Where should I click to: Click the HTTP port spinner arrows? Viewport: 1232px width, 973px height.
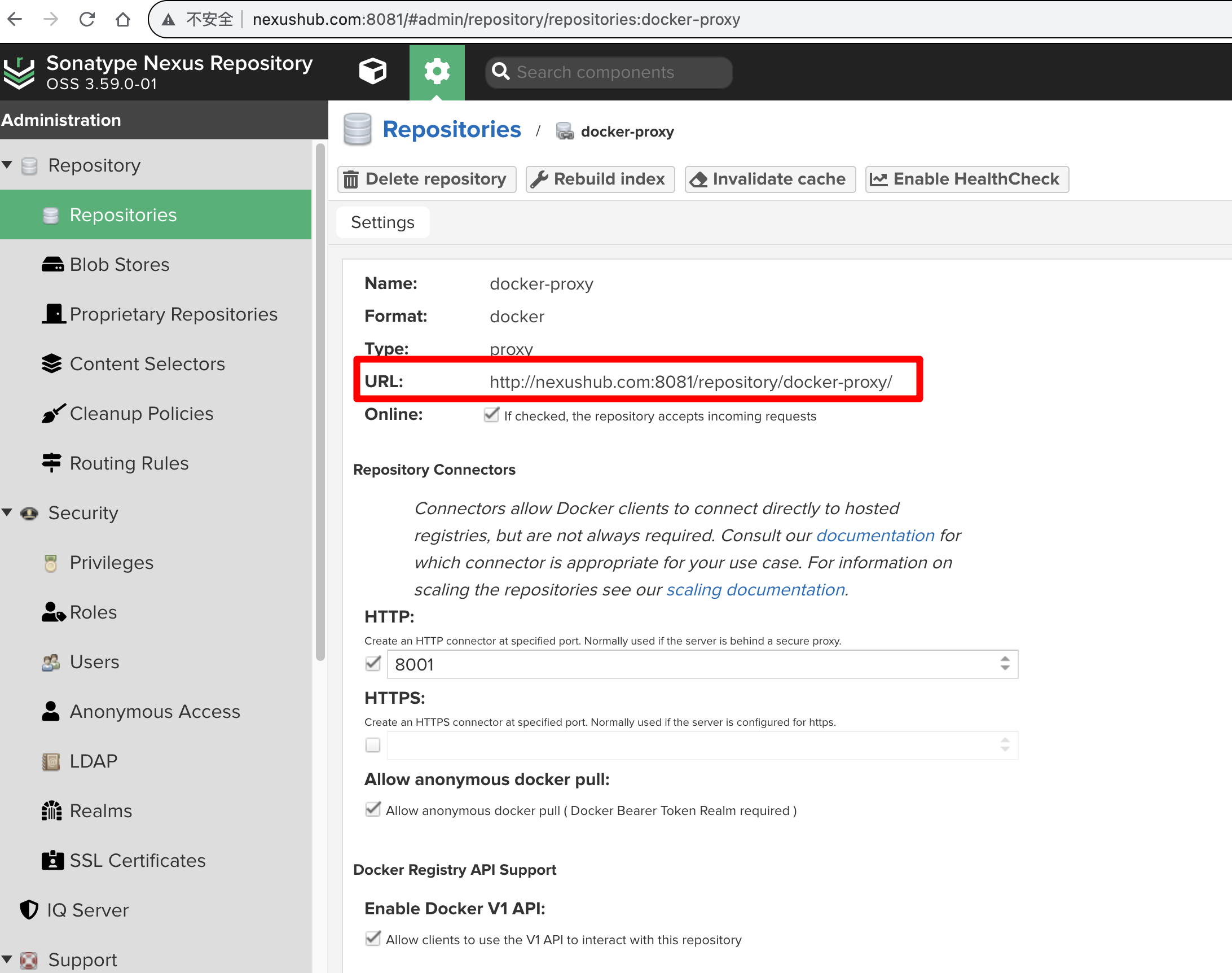click(1005, 664)
